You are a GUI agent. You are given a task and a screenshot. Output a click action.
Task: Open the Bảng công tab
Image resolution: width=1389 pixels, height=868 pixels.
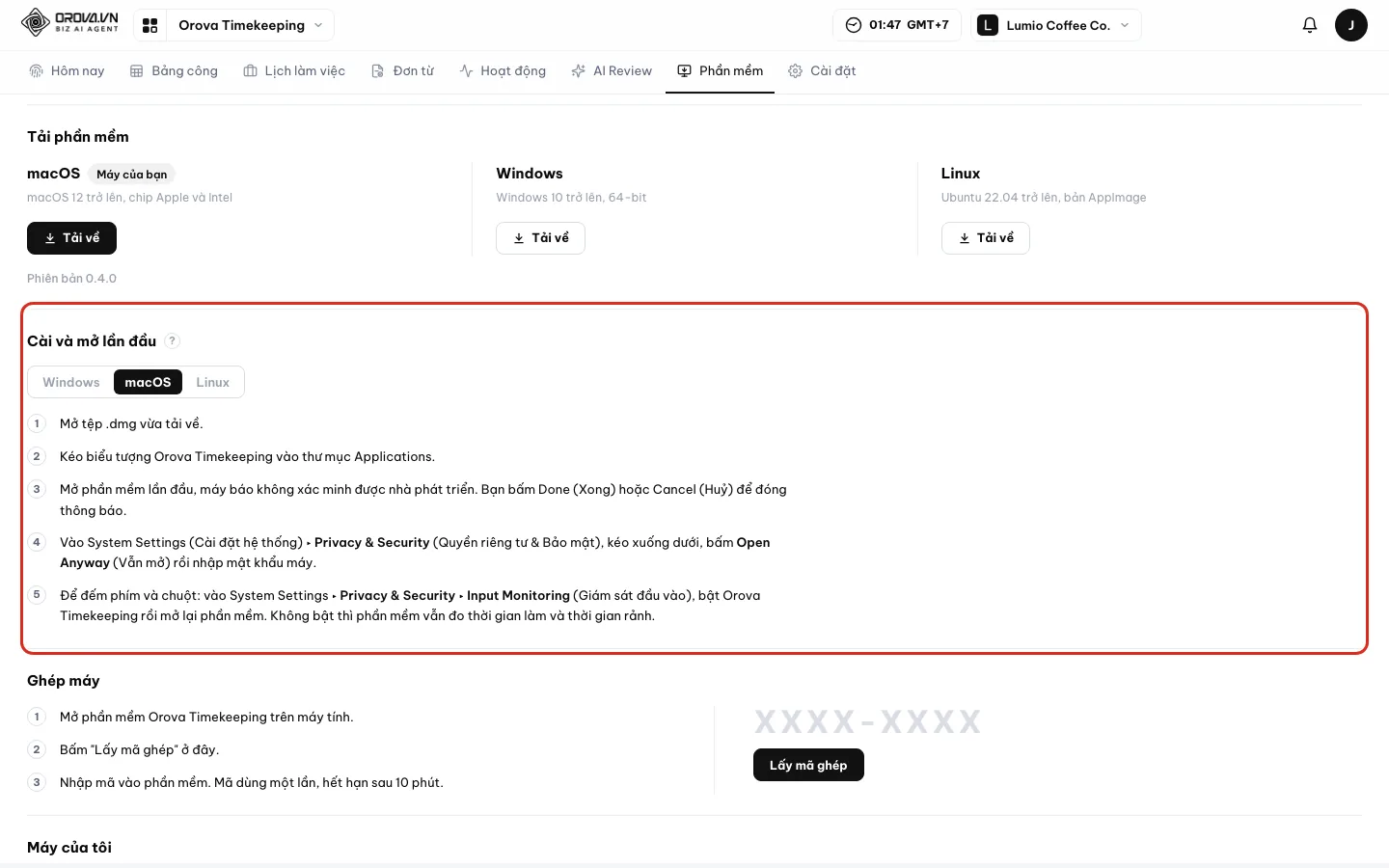tap(174, 70)
